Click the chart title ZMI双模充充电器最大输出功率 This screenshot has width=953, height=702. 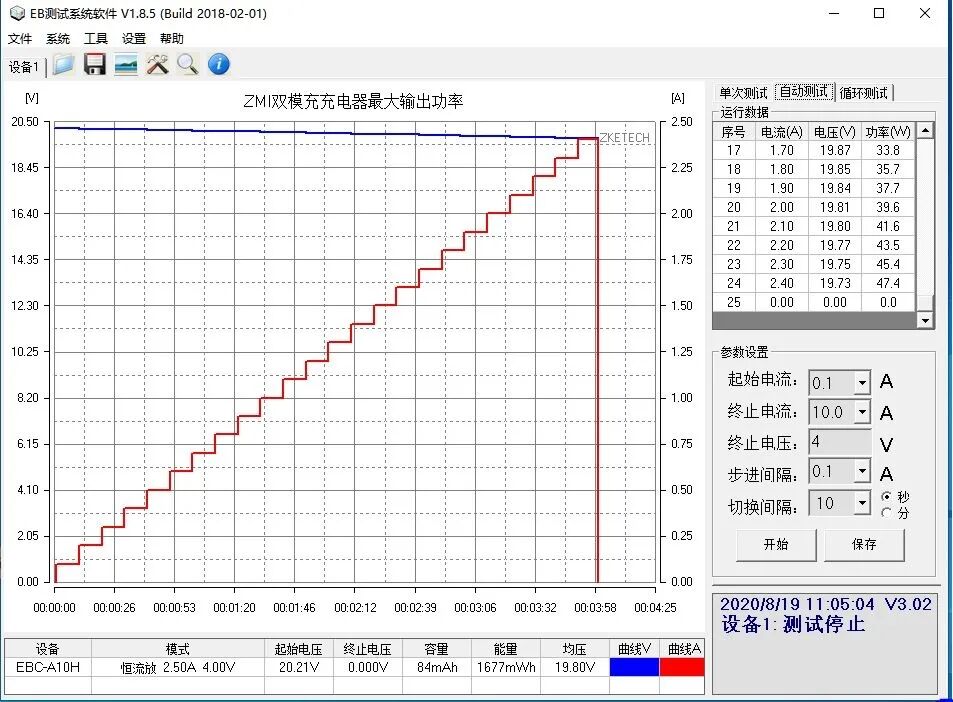353,101
